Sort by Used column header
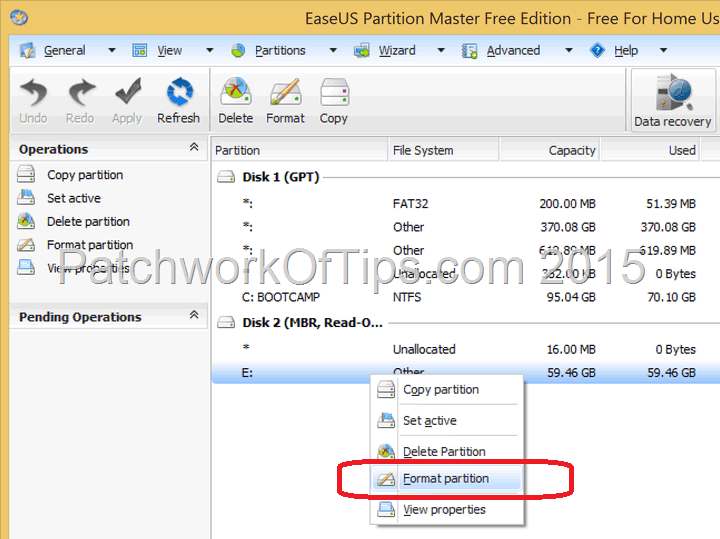Viewport: 720px width, 539px height. 650,150
